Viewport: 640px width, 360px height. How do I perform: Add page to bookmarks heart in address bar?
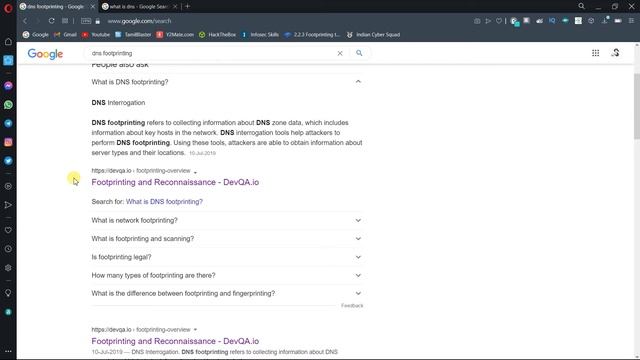pyautogui.click(x=499, y=21)
